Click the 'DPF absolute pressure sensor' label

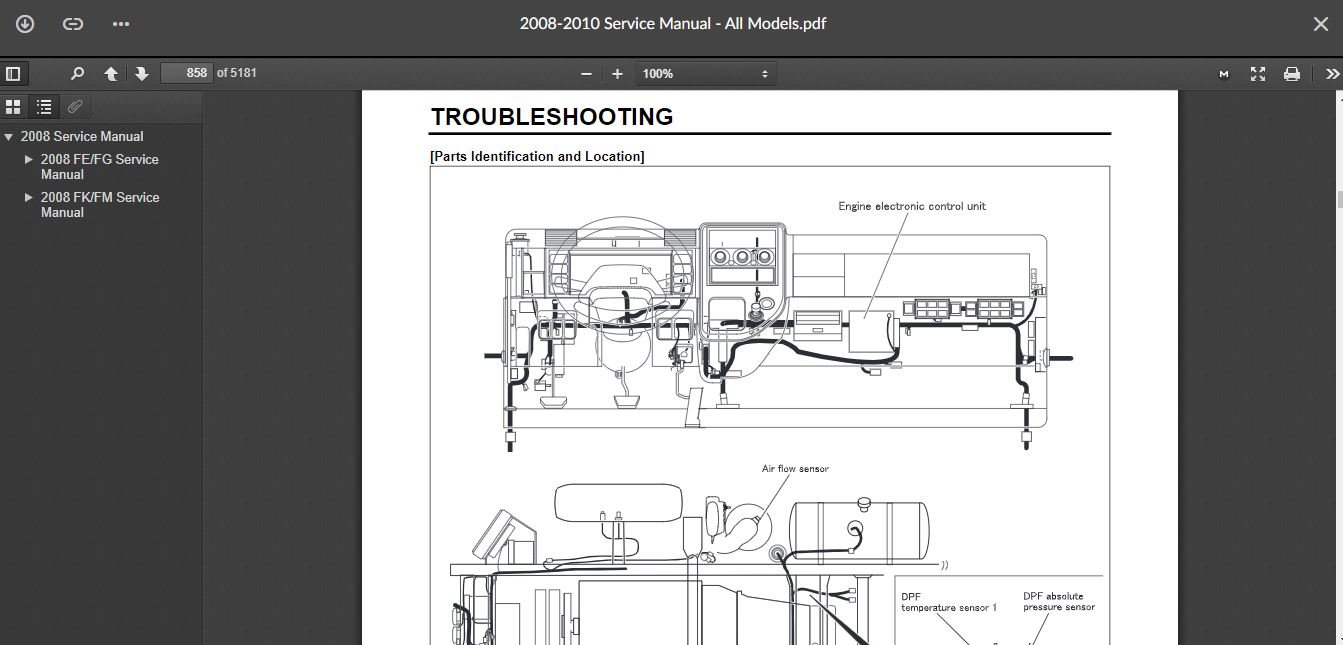click(1059, 602)
